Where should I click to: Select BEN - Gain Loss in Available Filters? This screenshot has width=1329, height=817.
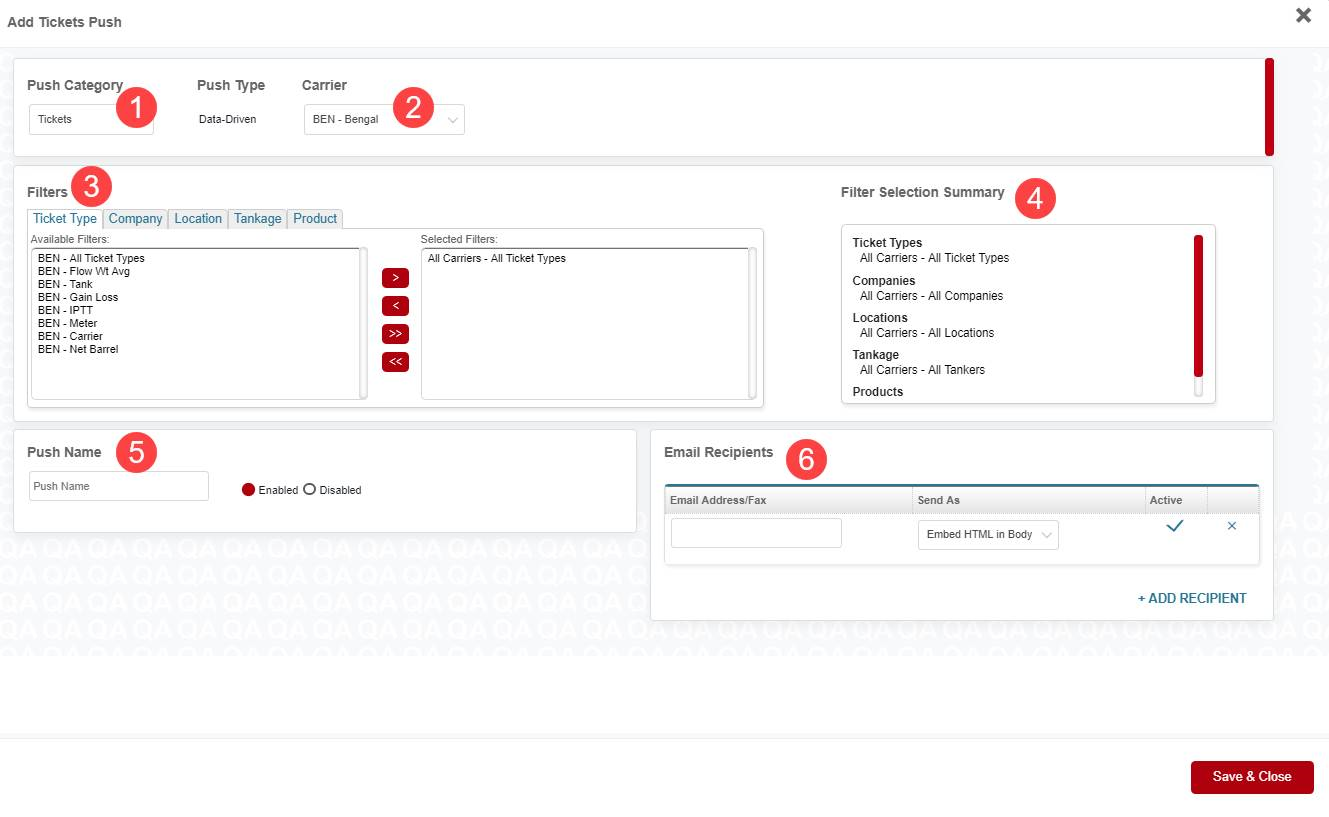77,297
